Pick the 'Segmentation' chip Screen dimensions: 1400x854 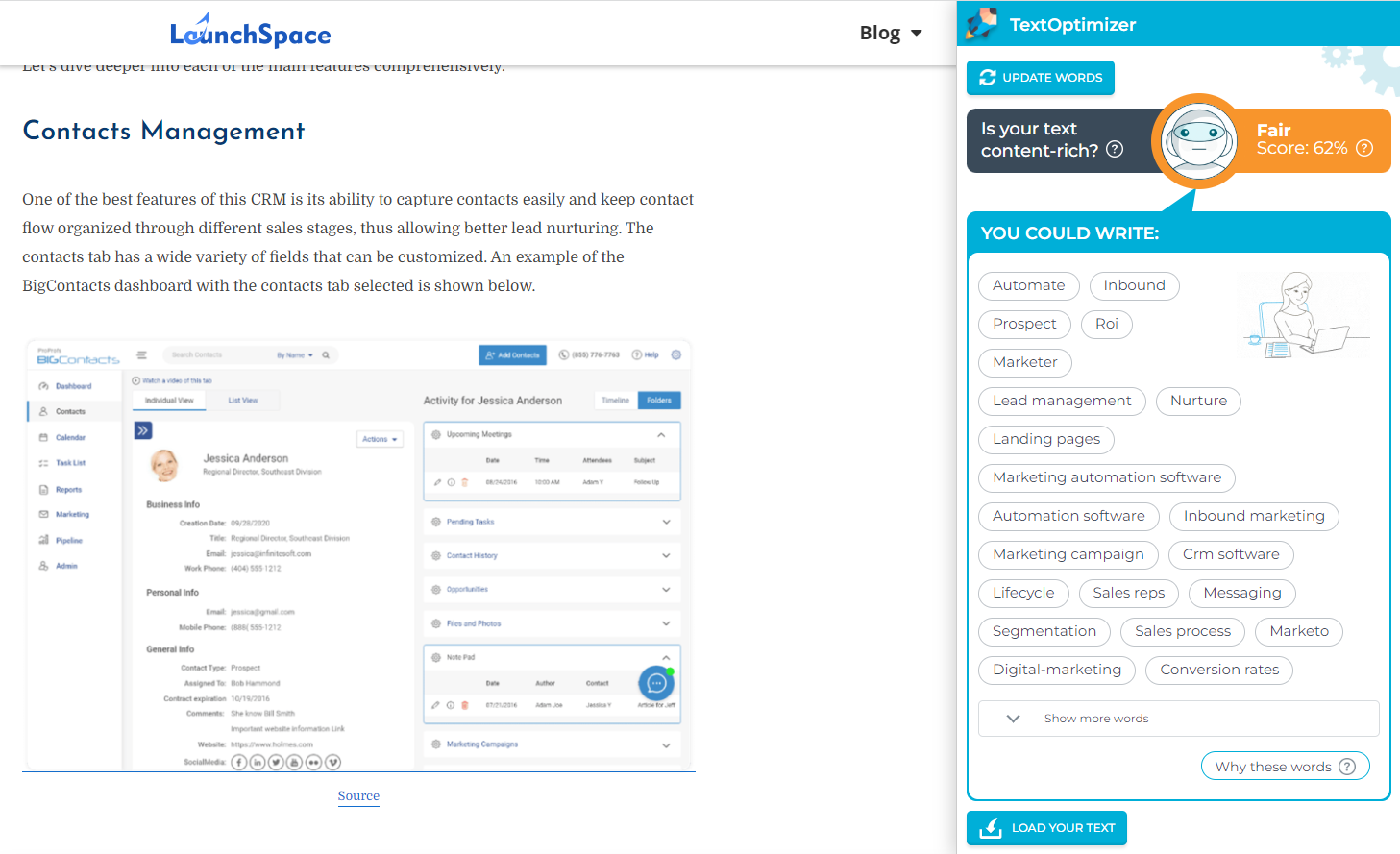(x=1044, y=631)
